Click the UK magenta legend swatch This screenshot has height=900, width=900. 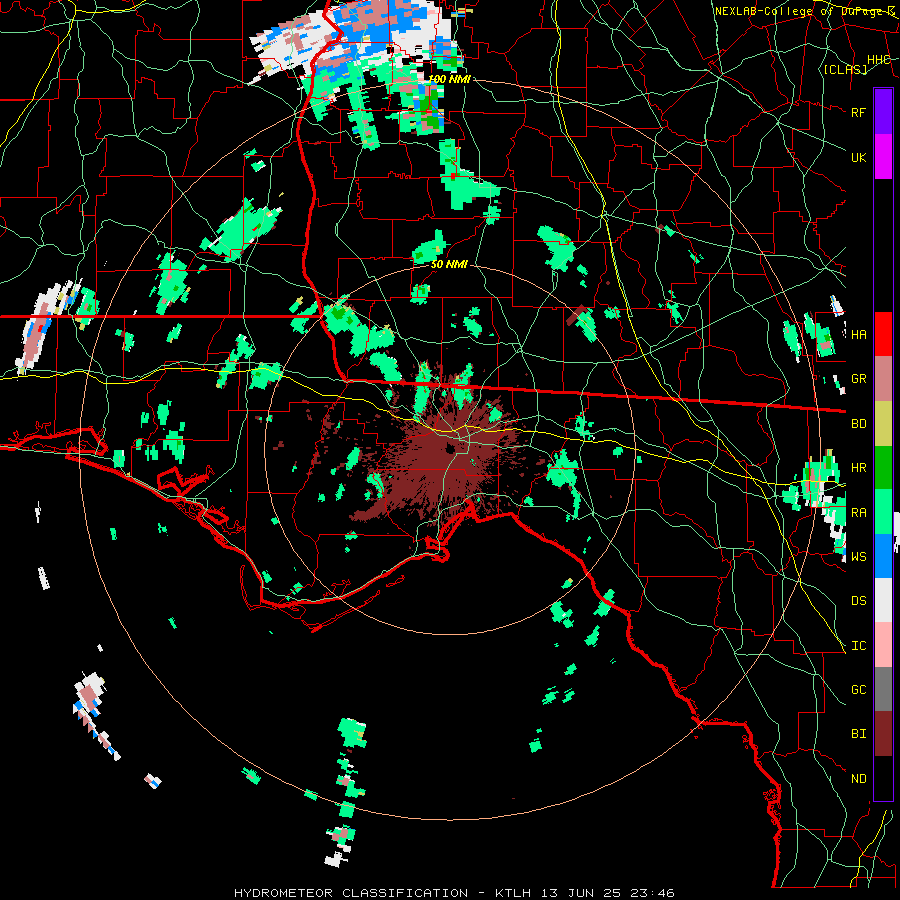[883, 157]
